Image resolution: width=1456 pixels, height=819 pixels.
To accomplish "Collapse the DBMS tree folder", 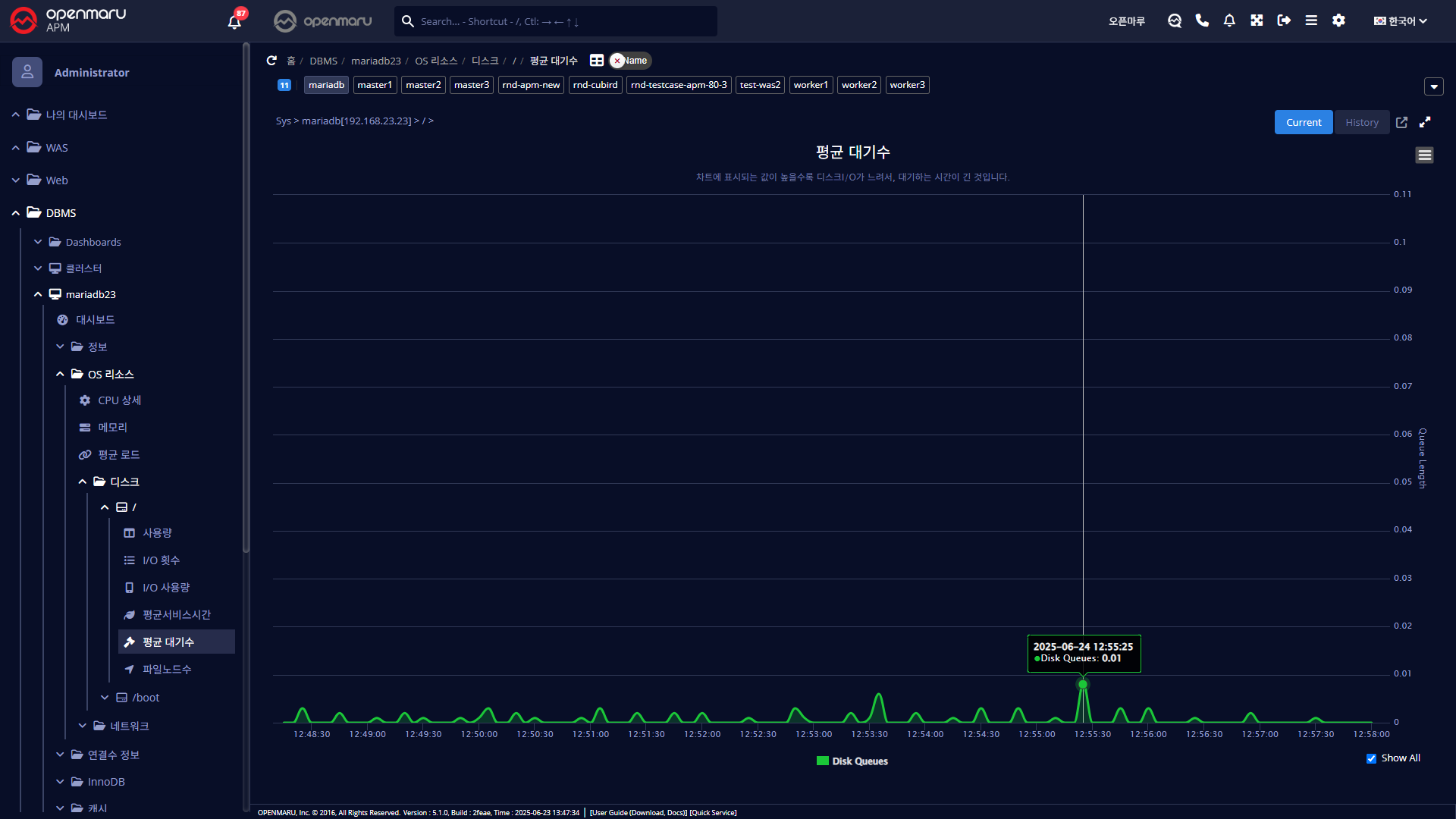I will 16,213.
